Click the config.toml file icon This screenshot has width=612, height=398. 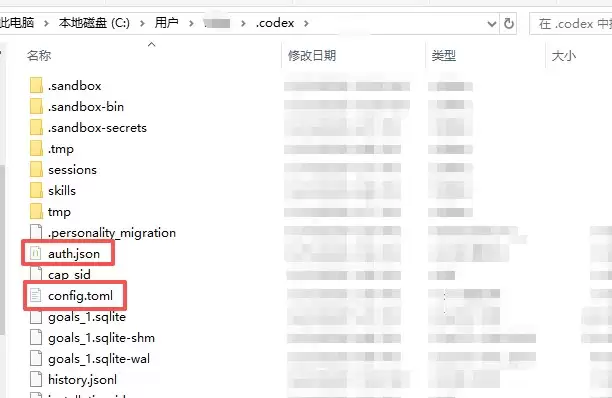(36, 295)
